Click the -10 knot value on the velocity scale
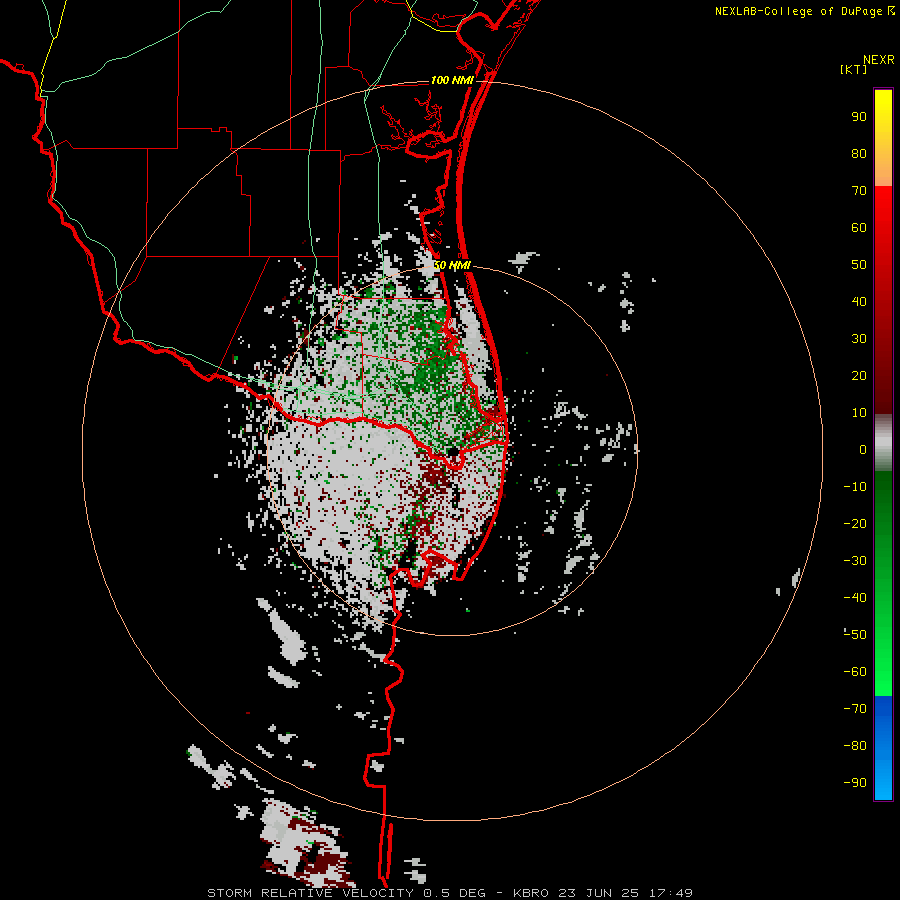Image resolution: width=900 pixels, height=900 pixels. [855, 487]
